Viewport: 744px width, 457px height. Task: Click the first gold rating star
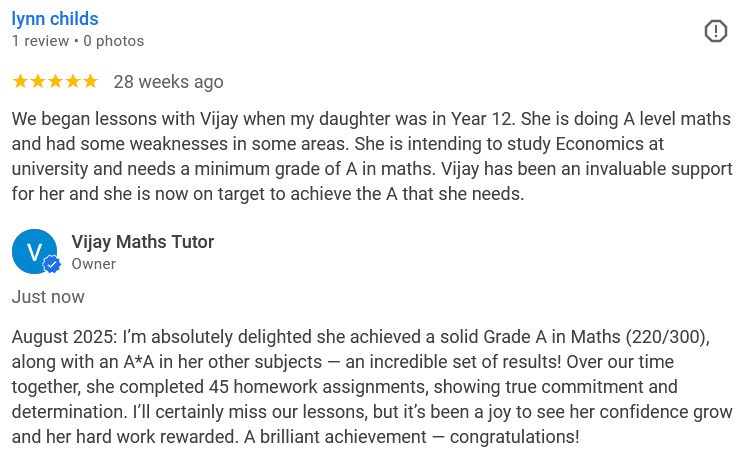coord(20,81)
